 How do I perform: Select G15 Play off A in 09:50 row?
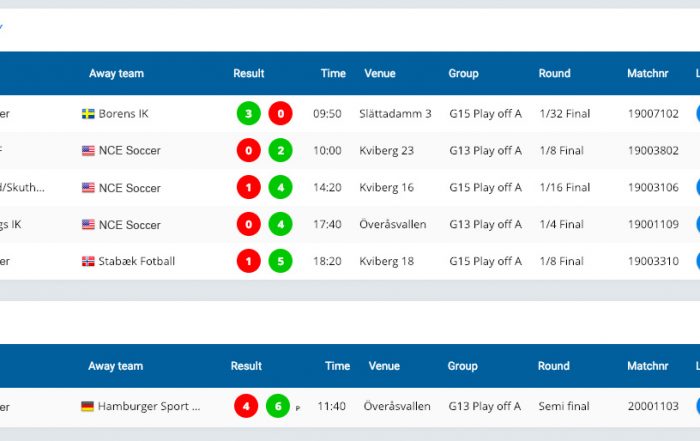pos(486,114)
